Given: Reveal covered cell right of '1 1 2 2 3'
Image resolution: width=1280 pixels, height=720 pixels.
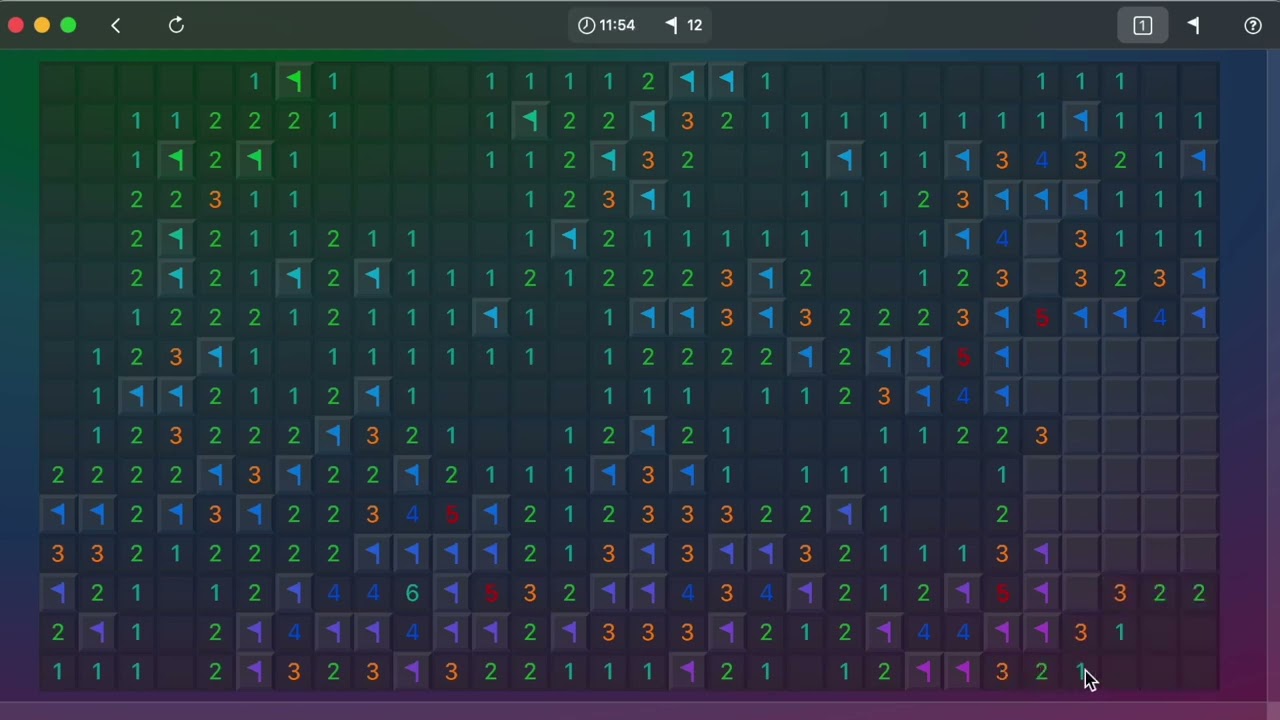Looking at the screenshot, I should (1081, 436).
